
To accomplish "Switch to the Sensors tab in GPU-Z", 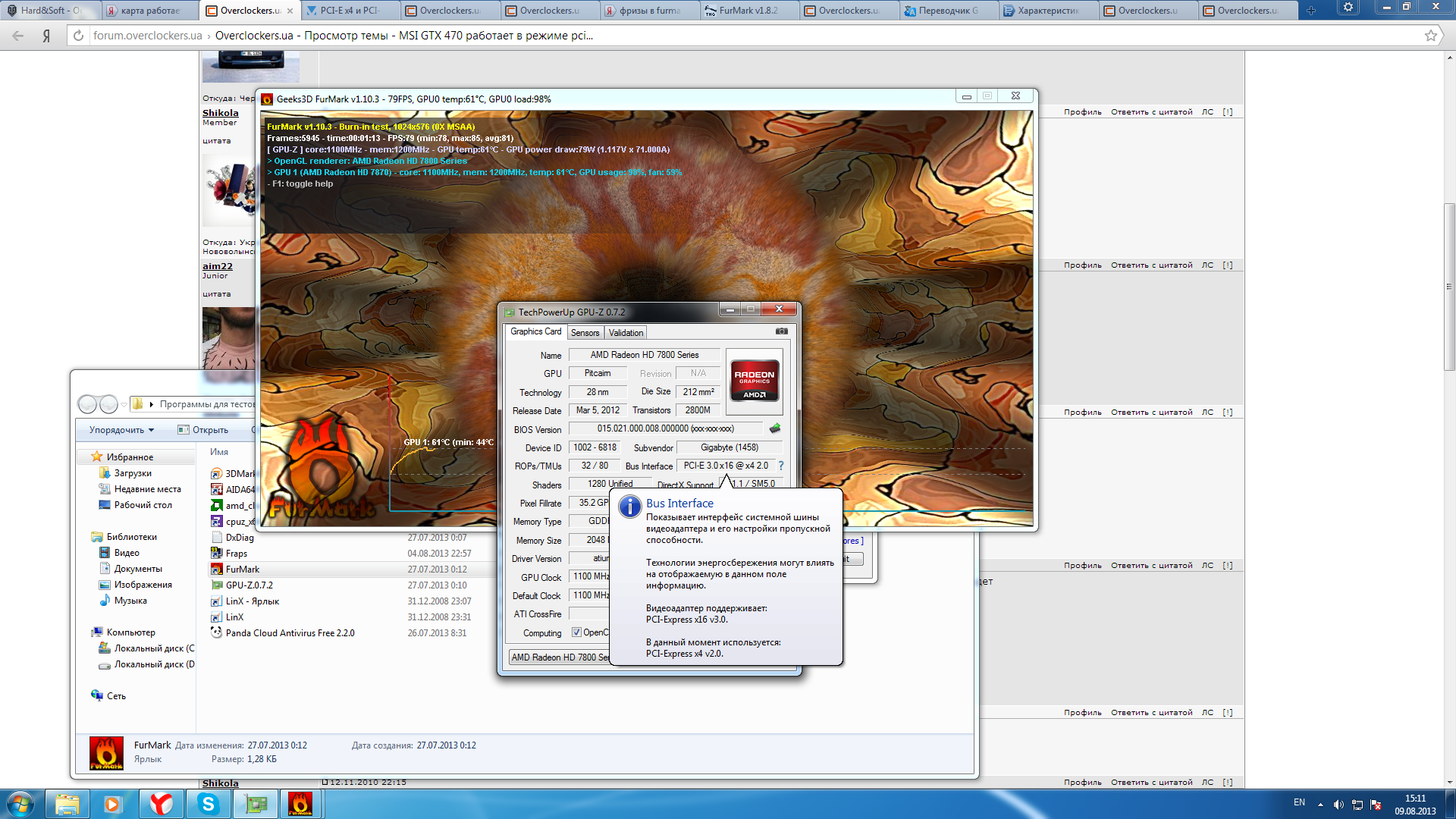I will [x=585, y=333].
